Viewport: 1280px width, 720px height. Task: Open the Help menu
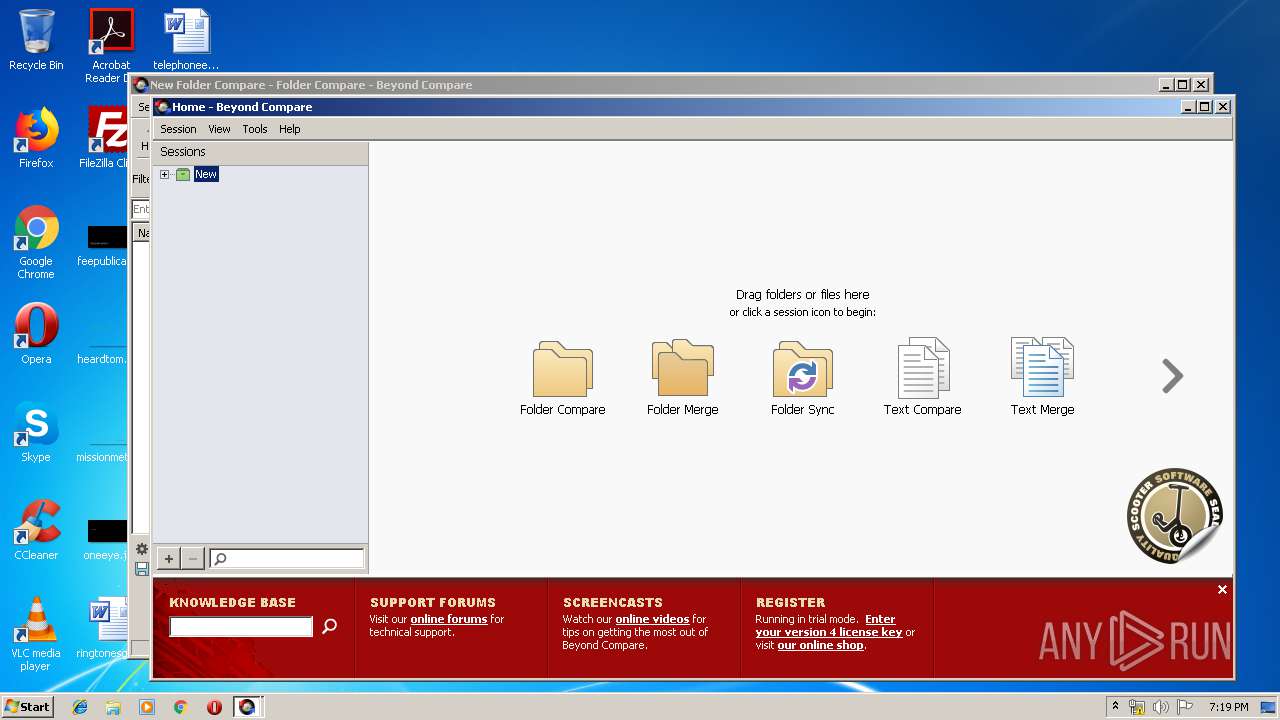coord(290,129)
